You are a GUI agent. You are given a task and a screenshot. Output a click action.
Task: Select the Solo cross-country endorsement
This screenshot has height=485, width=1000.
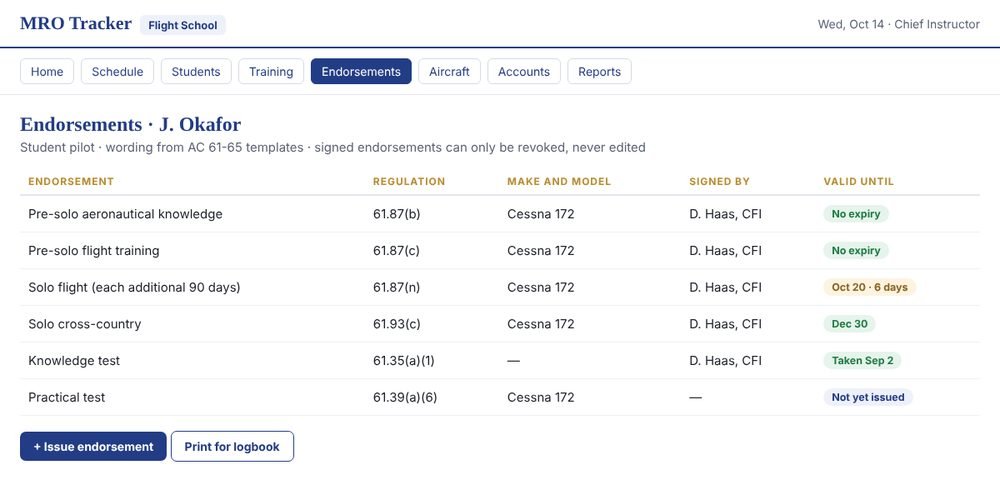[x=500, y=324]
